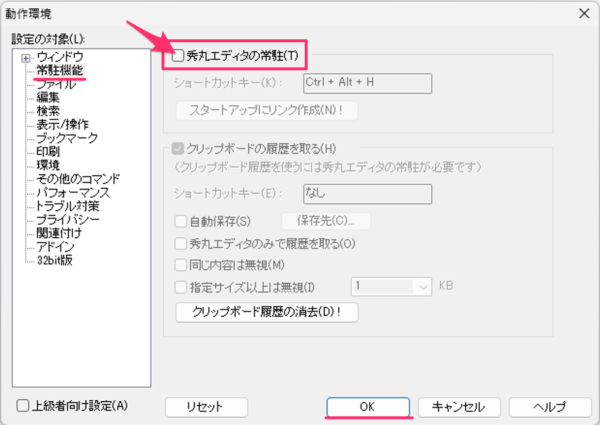Image resolution: width=600 pixels, height=425 pixels.
Task: Open the 検索 settings category
Action: coord(48,111)
